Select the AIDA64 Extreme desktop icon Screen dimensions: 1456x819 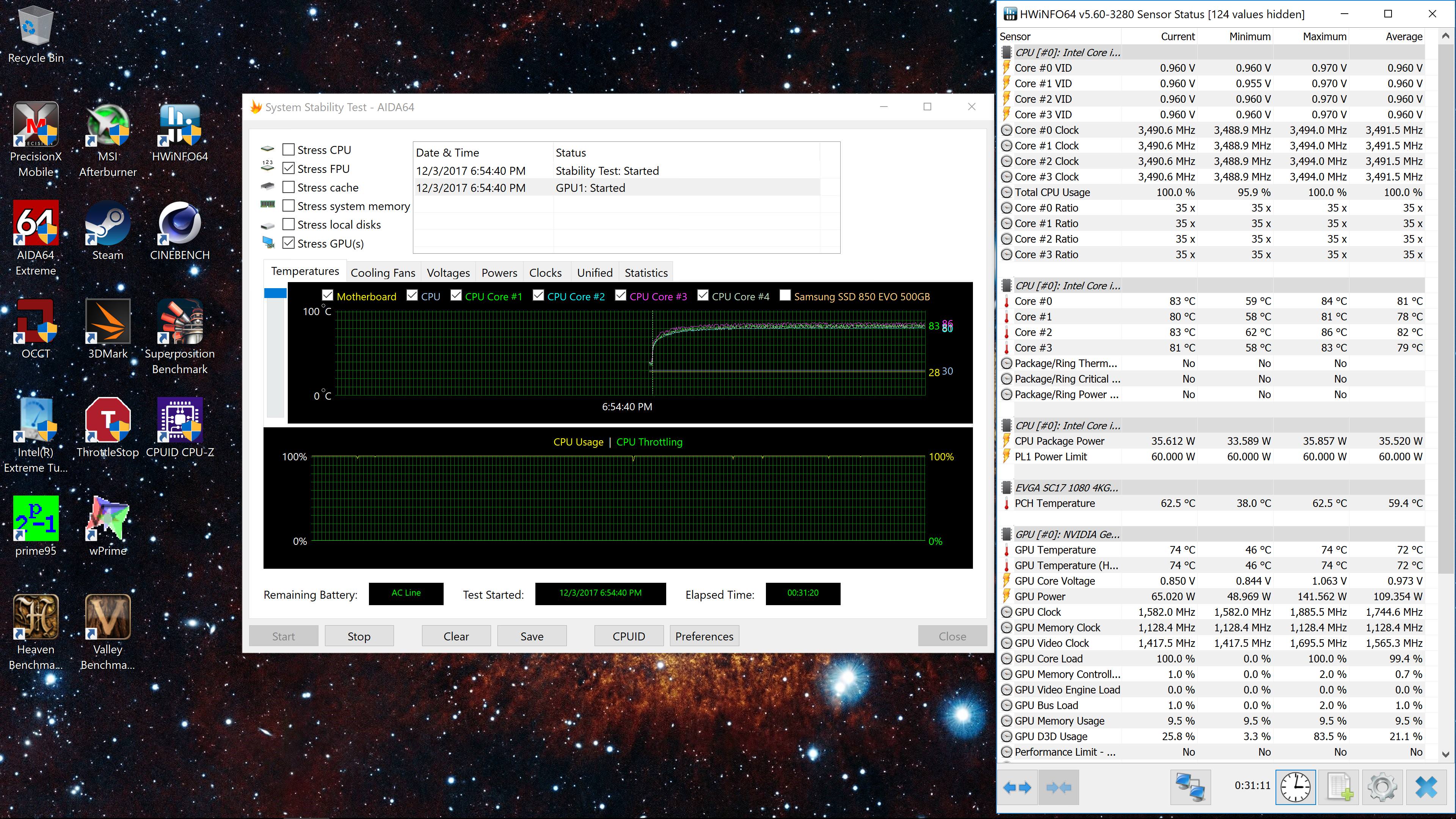coord(36,238)
